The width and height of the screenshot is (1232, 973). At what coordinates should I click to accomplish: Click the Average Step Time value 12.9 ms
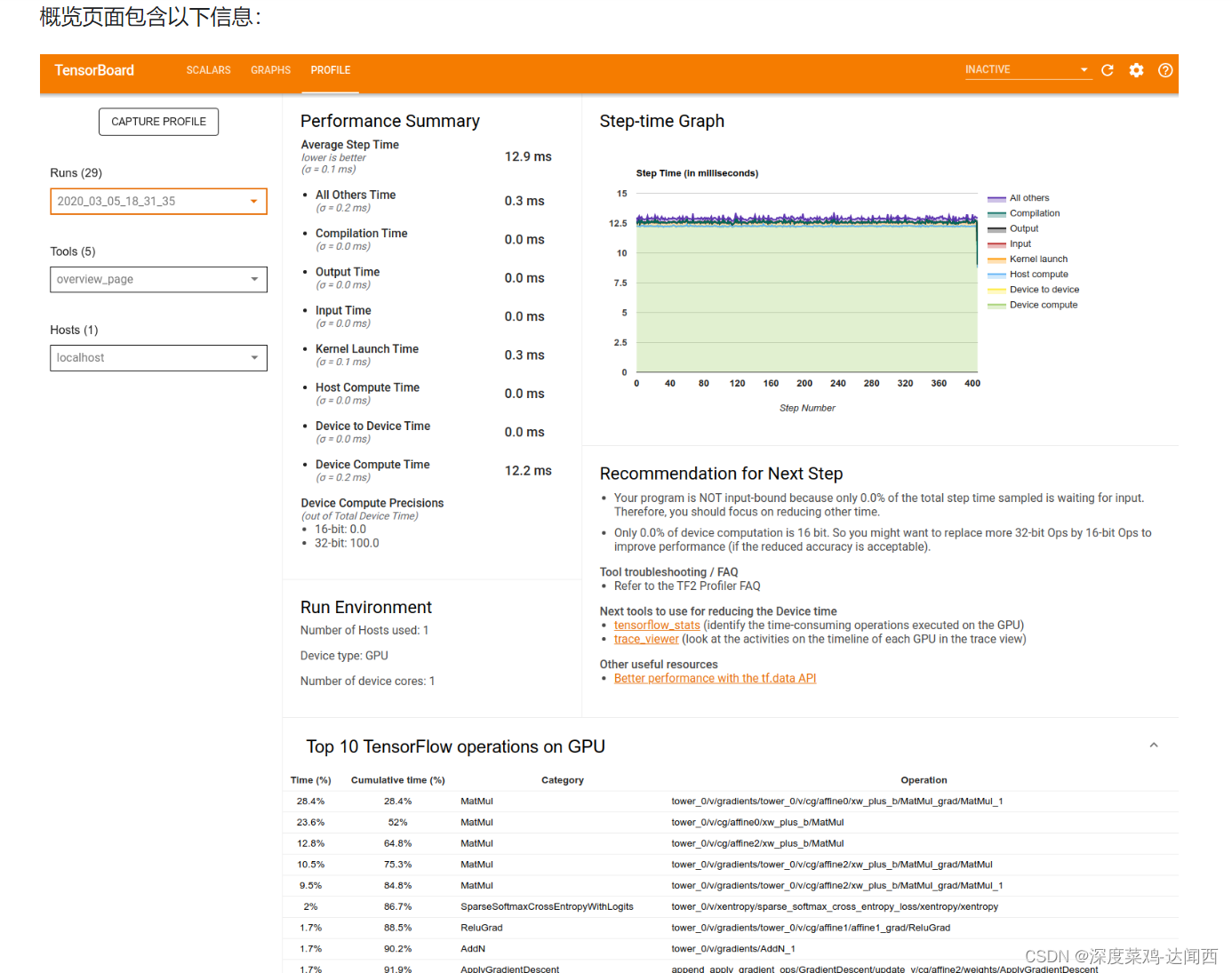[x=528, y=156]
